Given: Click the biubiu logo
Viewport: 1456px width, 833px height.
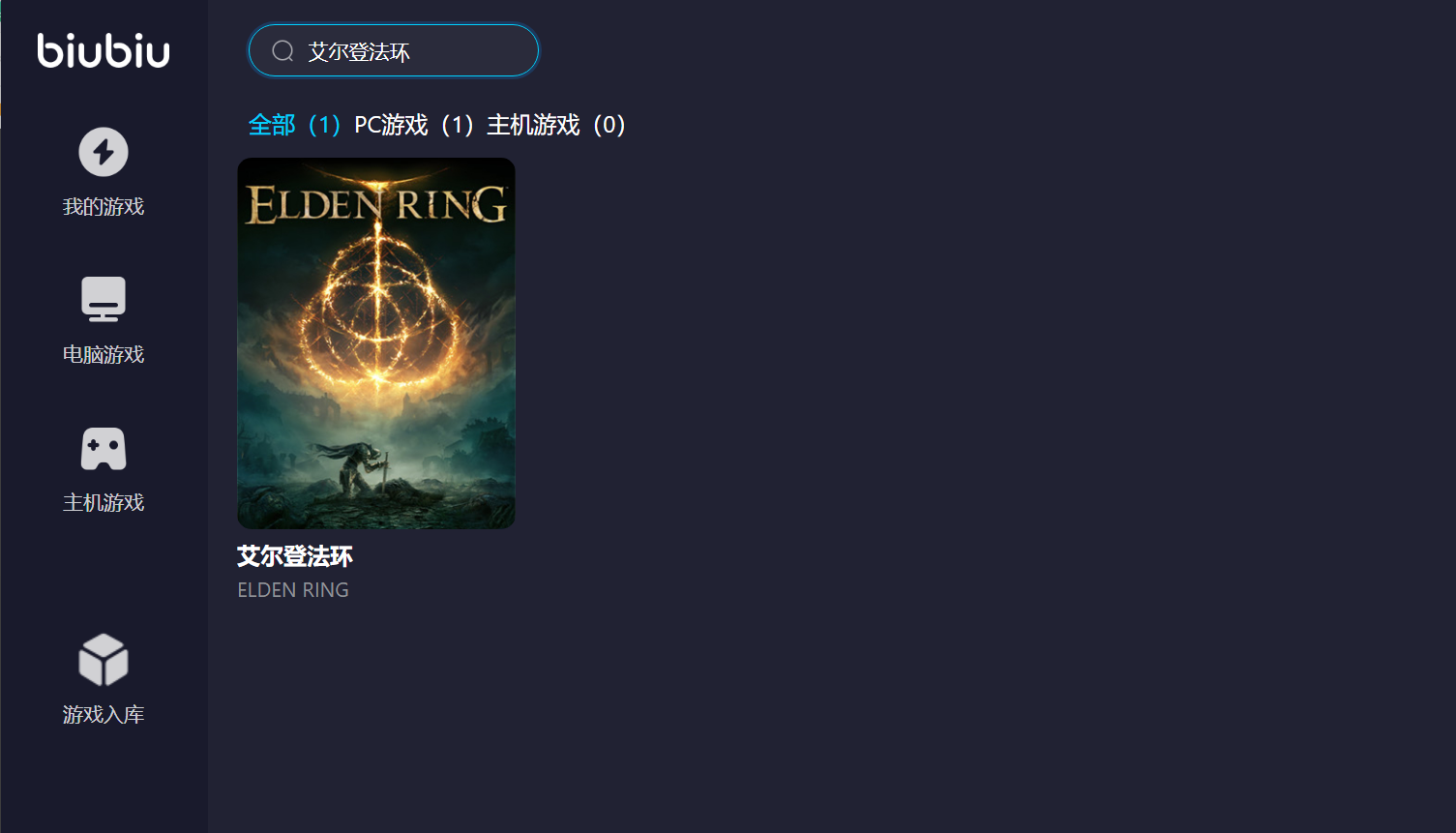Looking at the screenshot, I should (x=104, y=50).
